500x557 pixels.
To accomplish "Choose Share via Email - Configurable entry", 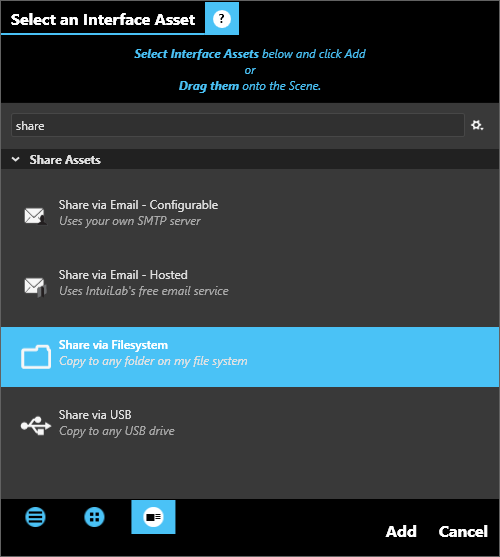I will tap(250, 213).
